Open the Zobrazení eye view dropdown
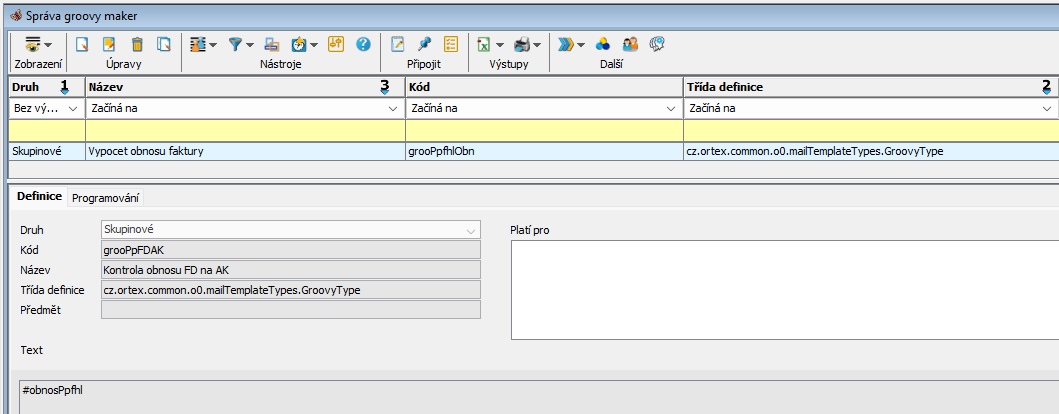This screenshot has width=1059, height=414. 37,44
